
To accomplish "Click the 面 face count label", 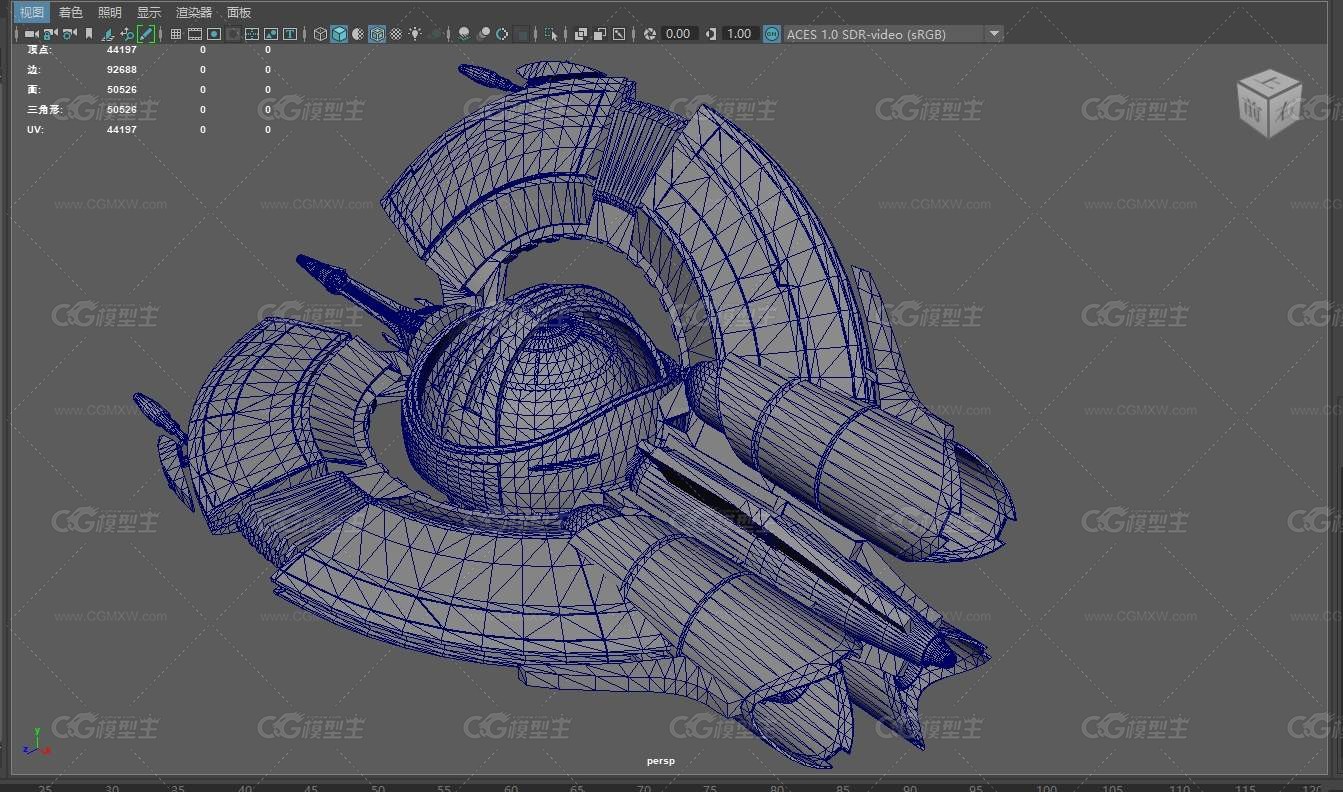I will pyautogui.click(x=33, y=90).
